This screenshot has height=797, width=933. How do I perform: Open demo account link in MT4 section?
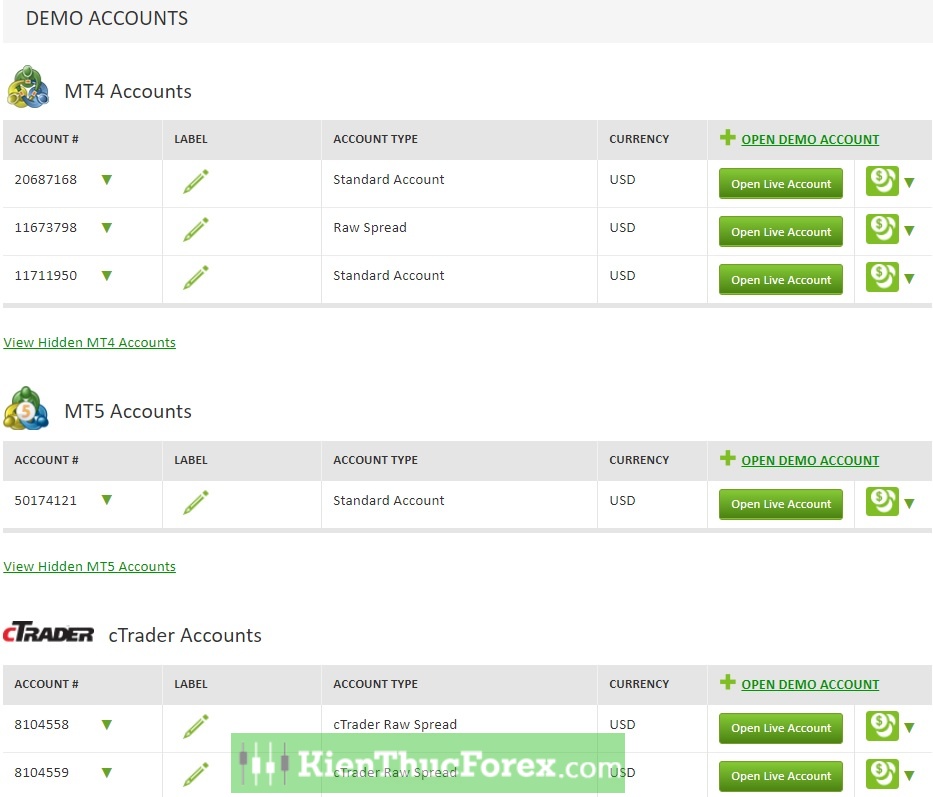(x=810, y=139)
